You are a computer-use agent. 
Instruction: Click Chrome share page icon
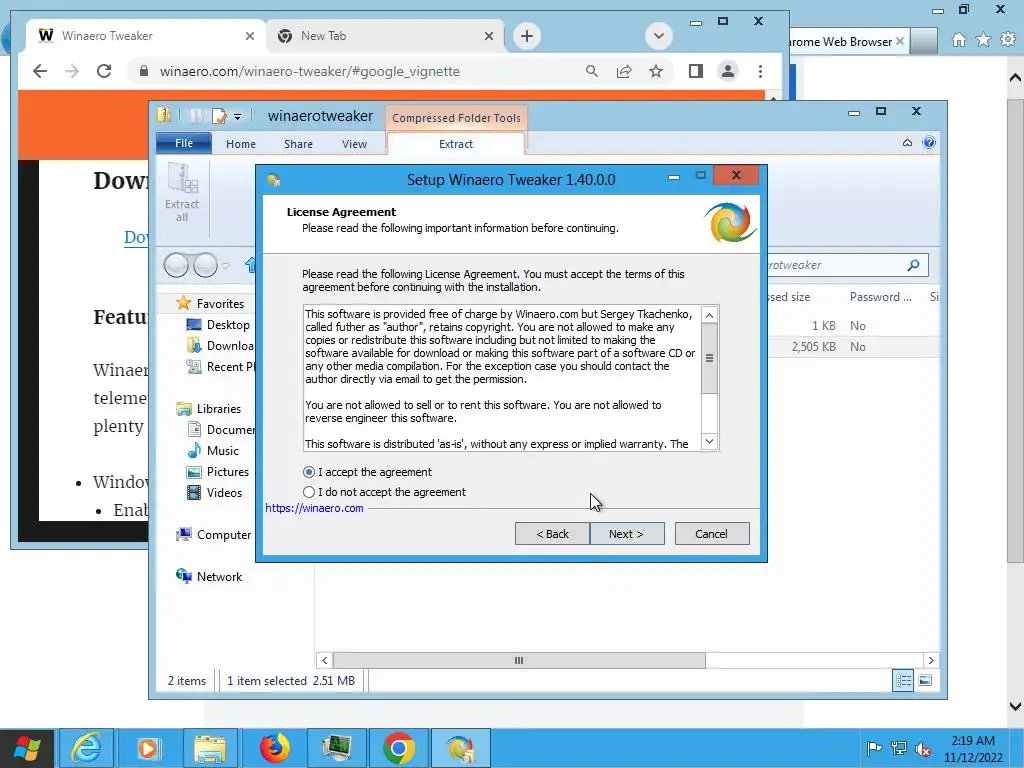(x=624, y=71)
